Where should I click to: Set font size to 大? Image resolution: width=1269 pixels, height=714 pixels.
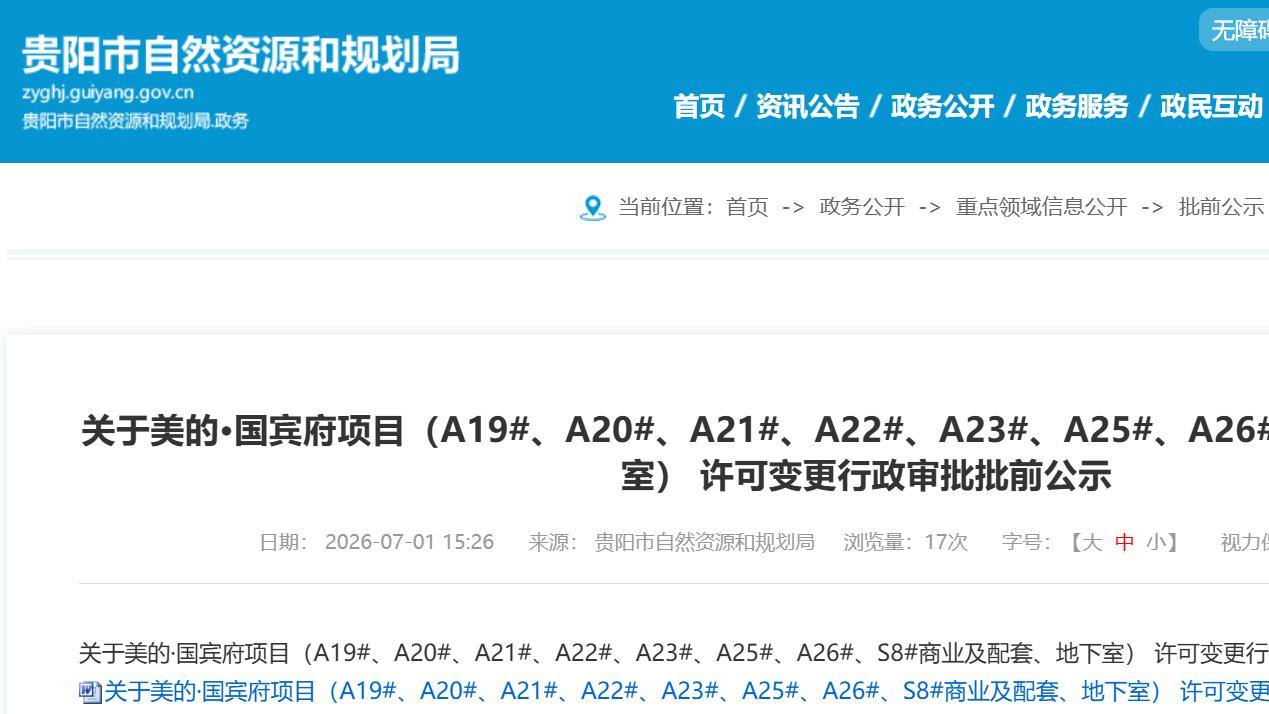[x=1092, y=542]
